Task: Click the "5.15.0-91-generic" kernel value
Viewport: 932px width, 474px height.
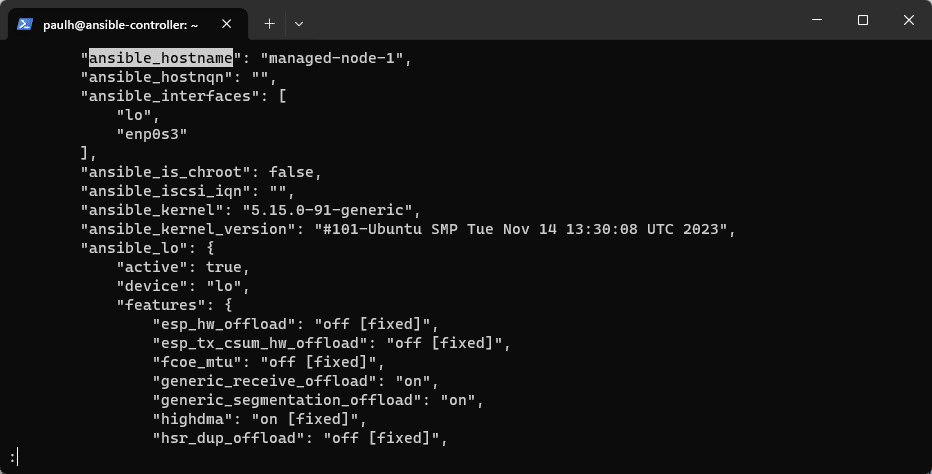Action: tap(327, 210)
